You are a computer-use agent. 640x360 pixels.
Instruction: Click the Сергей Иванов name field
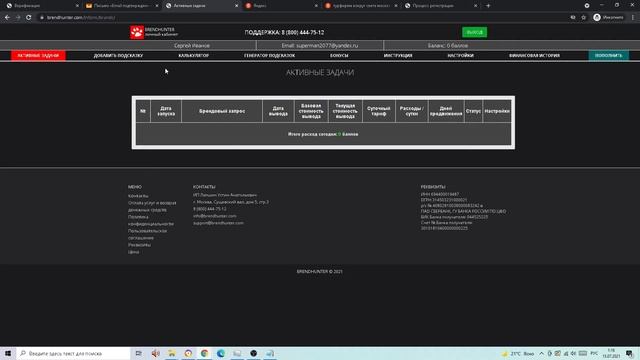(192, 46)
